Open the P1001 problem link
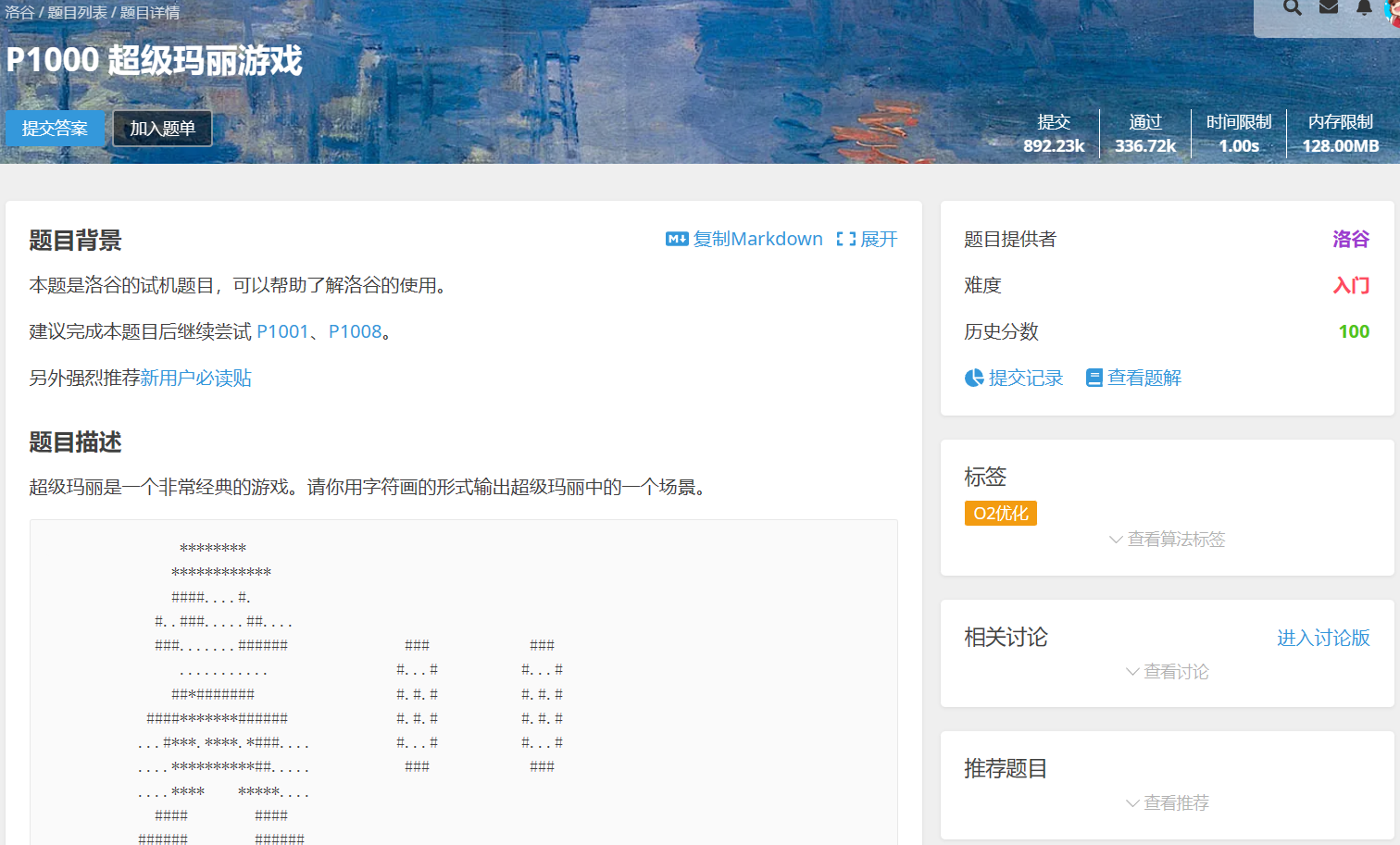The width and height of the screenshot is (1400, 845). click(282, 331)
